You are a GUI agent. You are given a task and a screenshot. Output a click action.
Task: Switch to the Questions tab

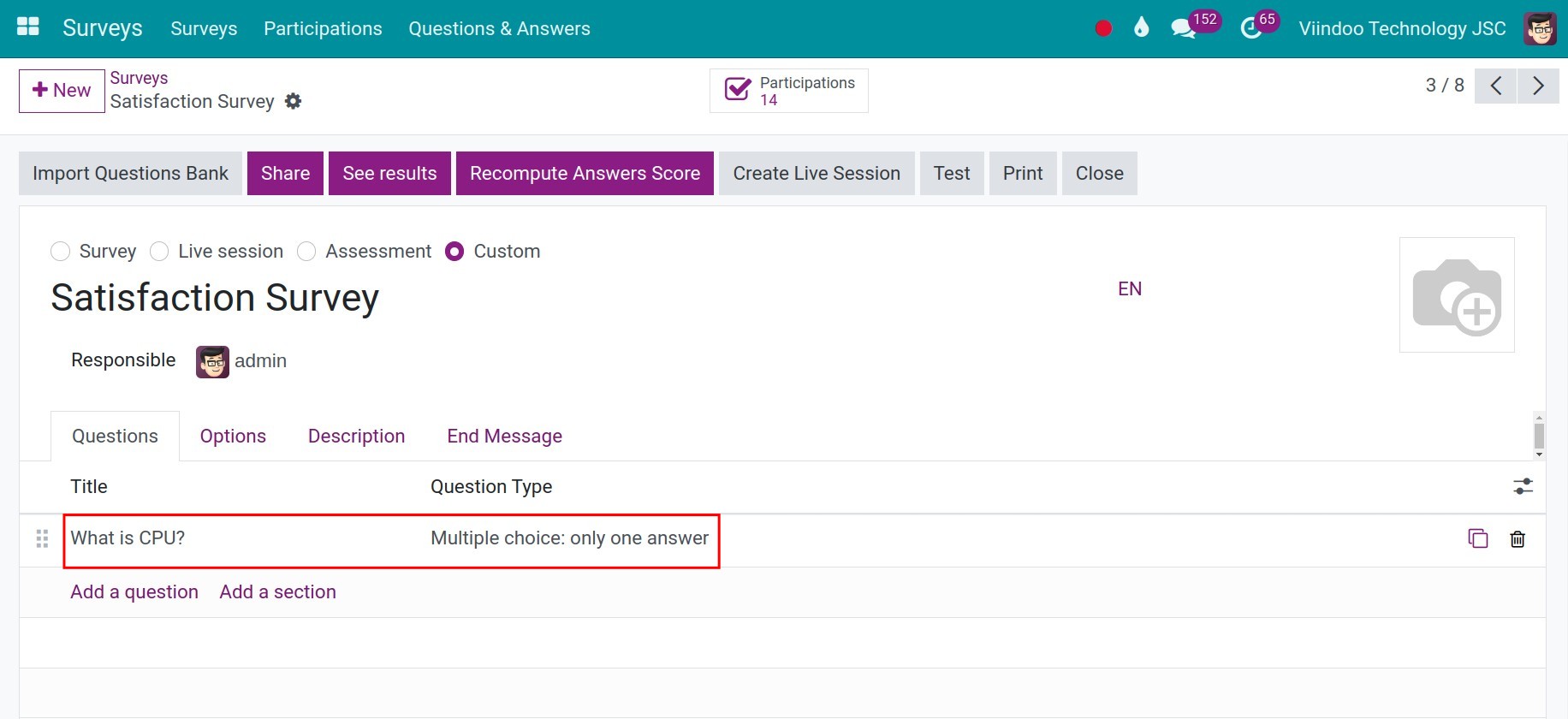pos(116,437)
